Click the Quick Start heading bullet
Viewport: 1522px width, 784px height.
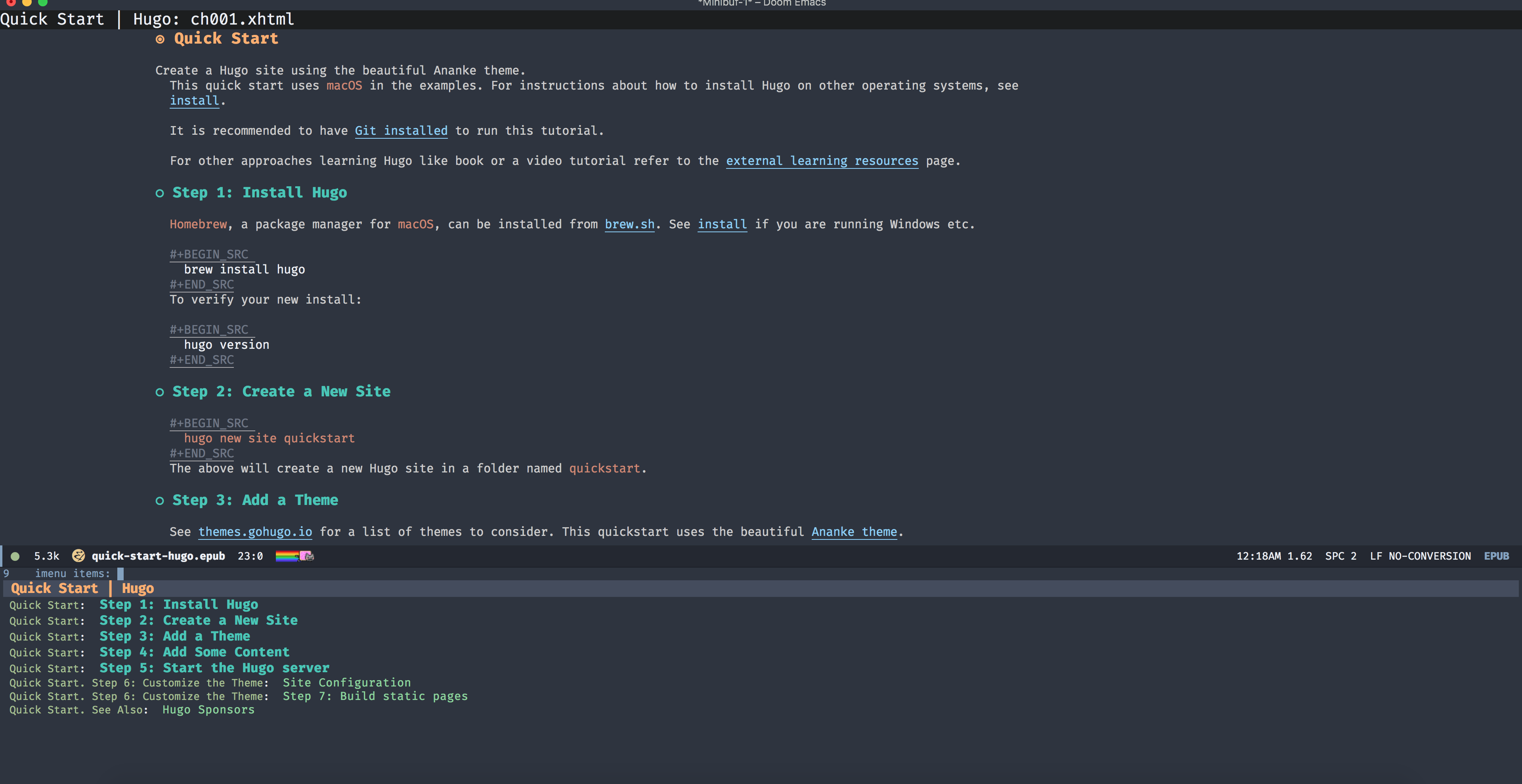(x=160, y=40)
